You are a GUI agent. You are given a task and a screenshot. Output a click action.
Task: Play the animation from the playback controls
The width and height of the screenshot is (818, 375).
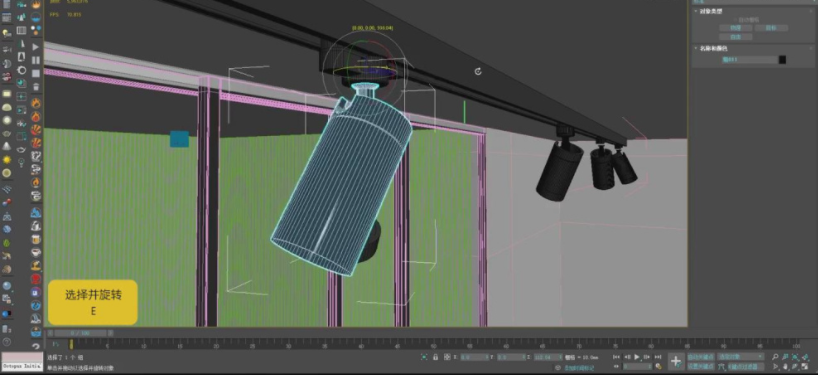tap(636, 357)
